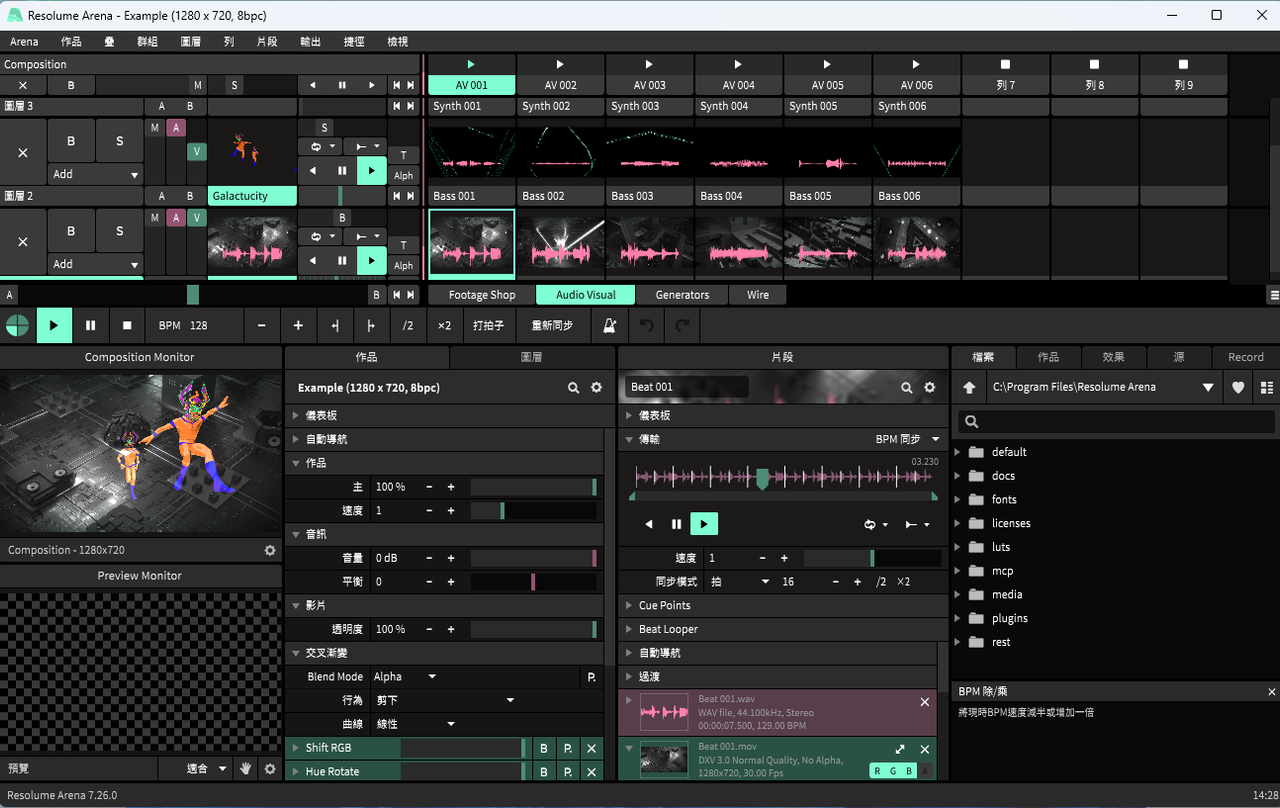Switch to the Generators tab
The image size is (1280, 808).
[x=682, y=295]
